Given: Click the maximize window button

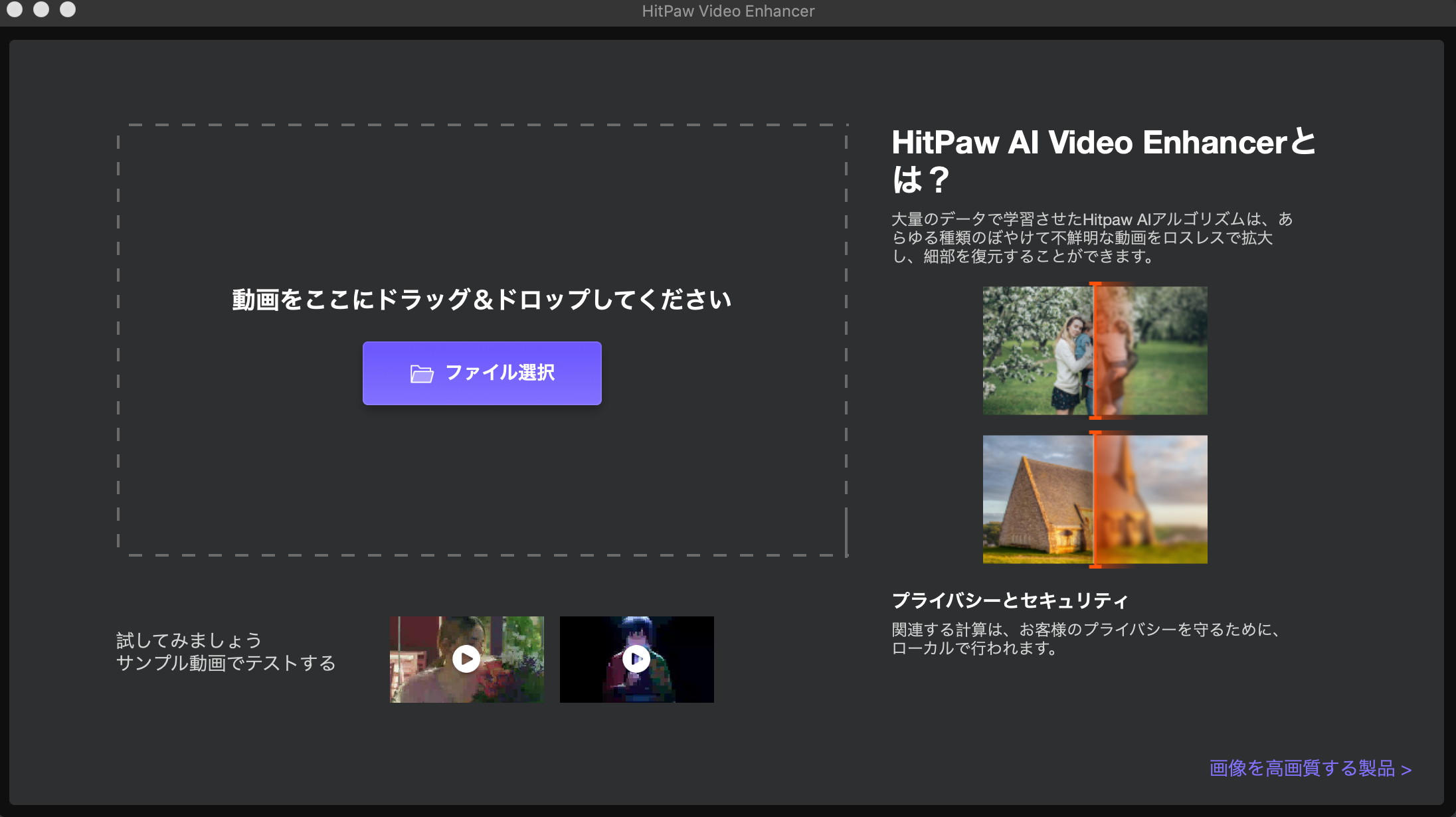Looking at the screenshot, I should pyautogui.click(x=68, y=9).
